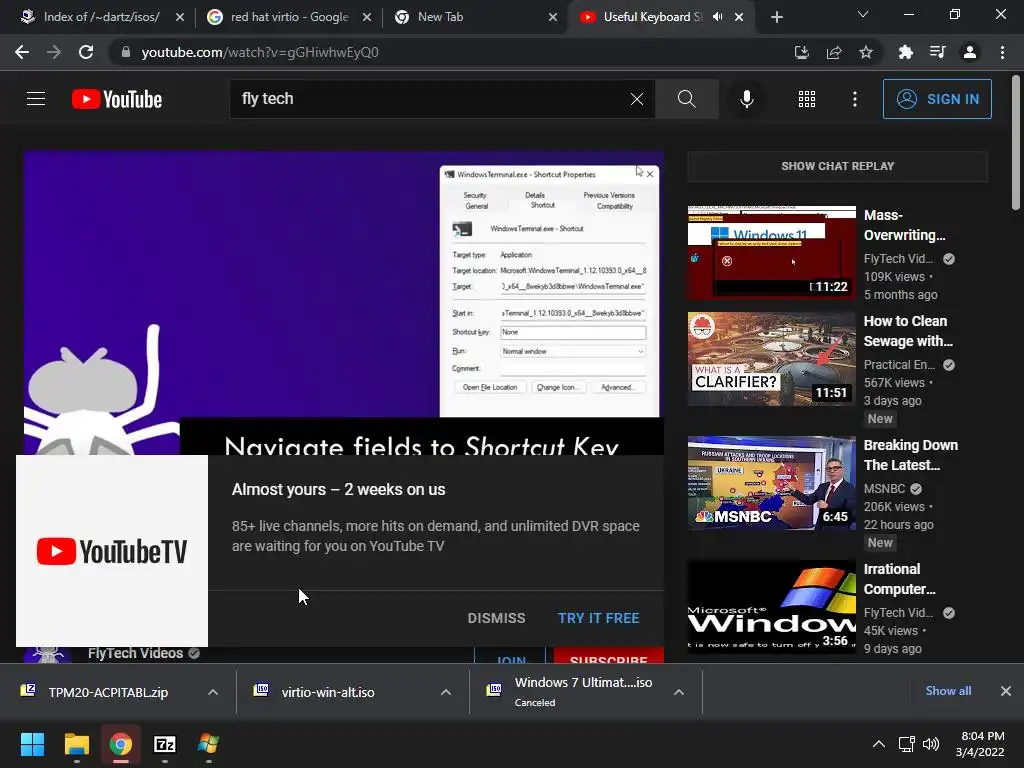Open the YouTube hamburger guide menu
1024x768 pixels.
36,99
